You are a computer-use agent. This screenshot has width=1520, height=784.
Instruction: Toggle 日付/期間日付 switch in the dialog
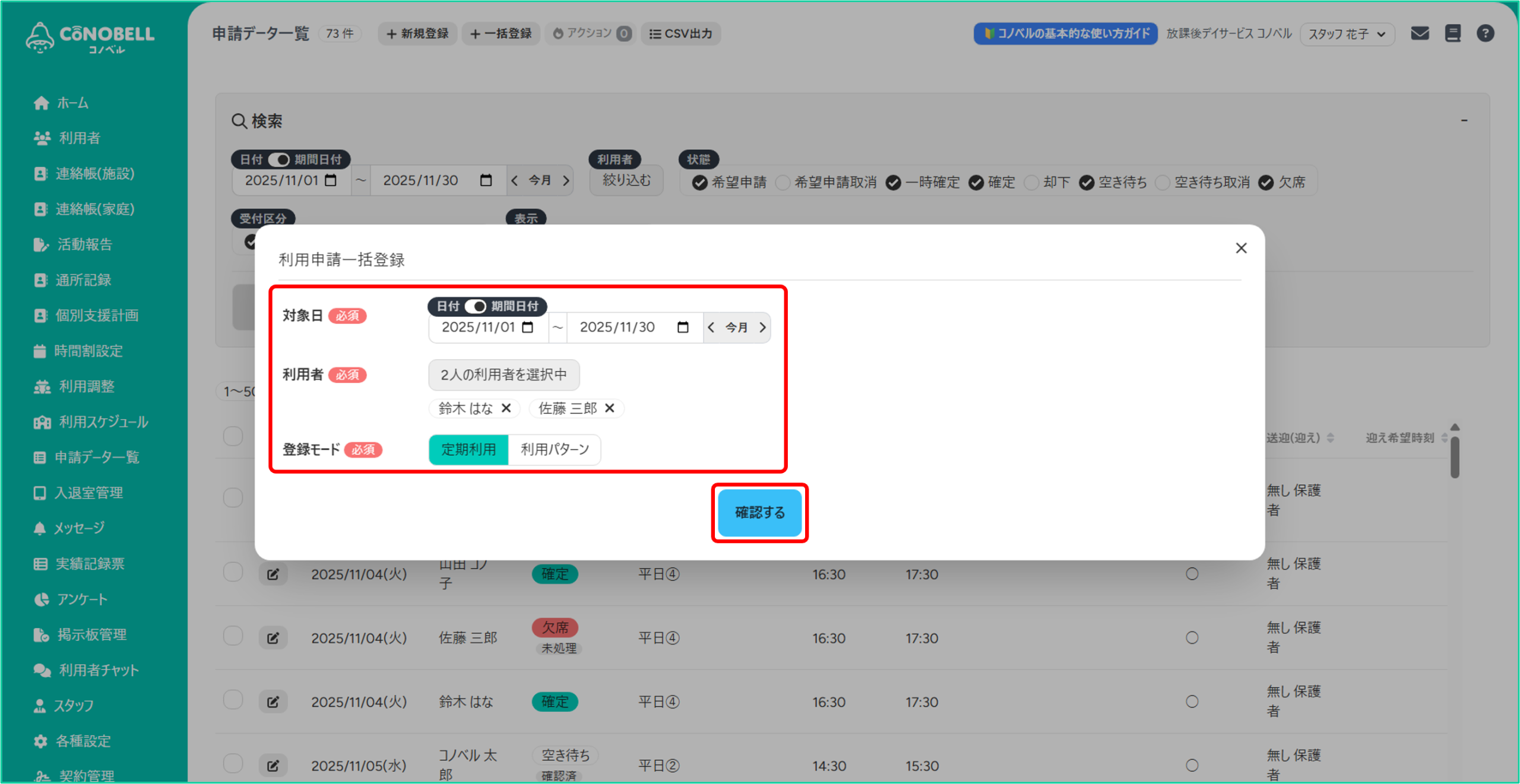[476, 306]
